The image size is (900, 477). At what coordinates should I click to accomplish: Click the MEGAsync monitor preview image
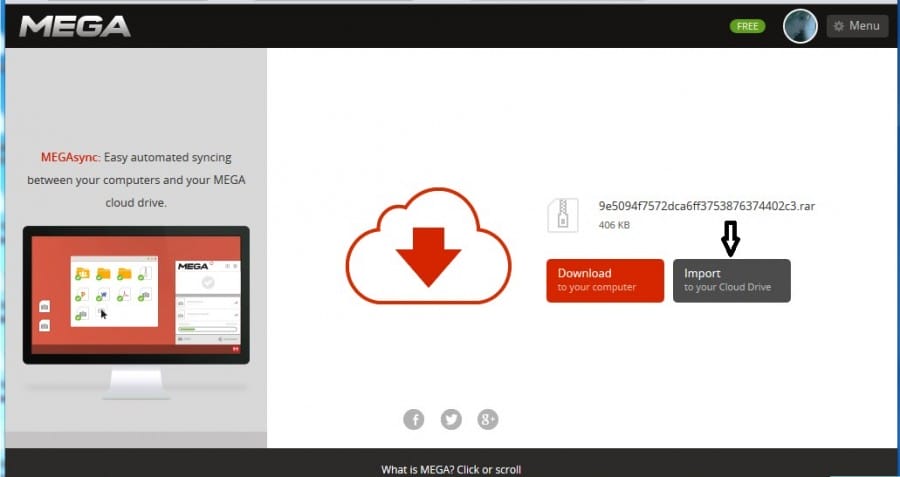coord(136,300)
